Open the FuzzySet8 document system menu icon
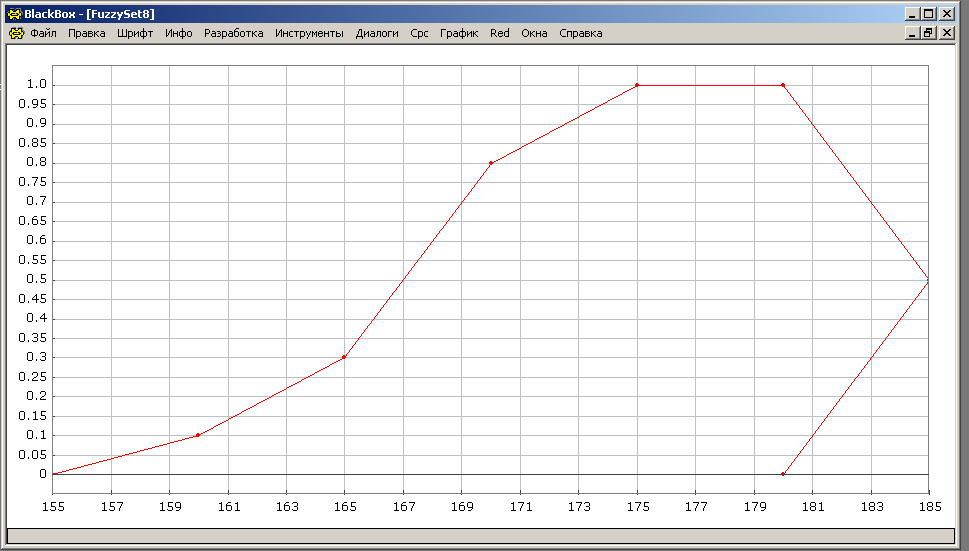Viewport: 969px width, 551px height. [x=15, y=33]
